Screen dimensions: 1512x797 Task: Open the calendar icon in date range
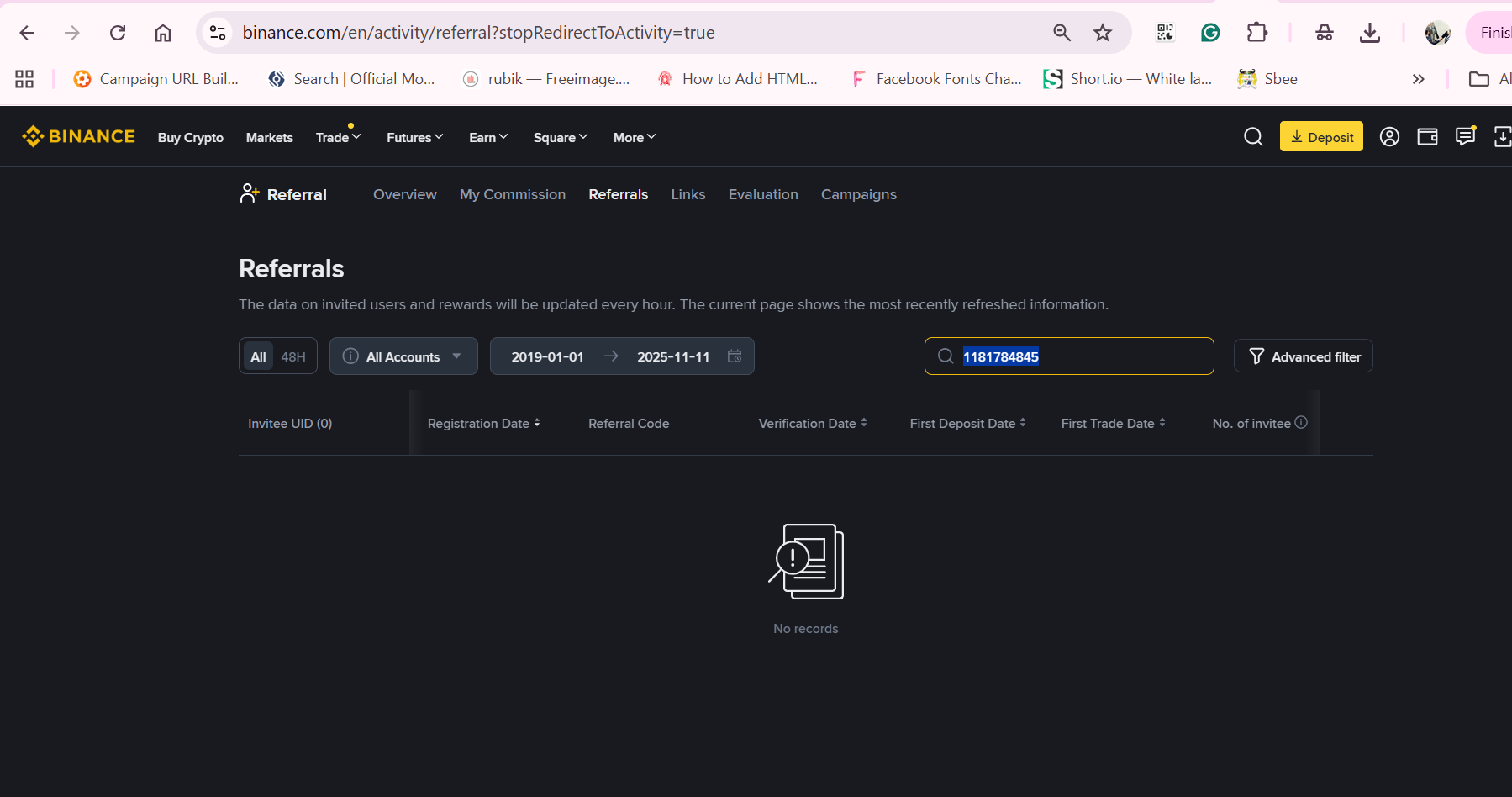(735, 356)
